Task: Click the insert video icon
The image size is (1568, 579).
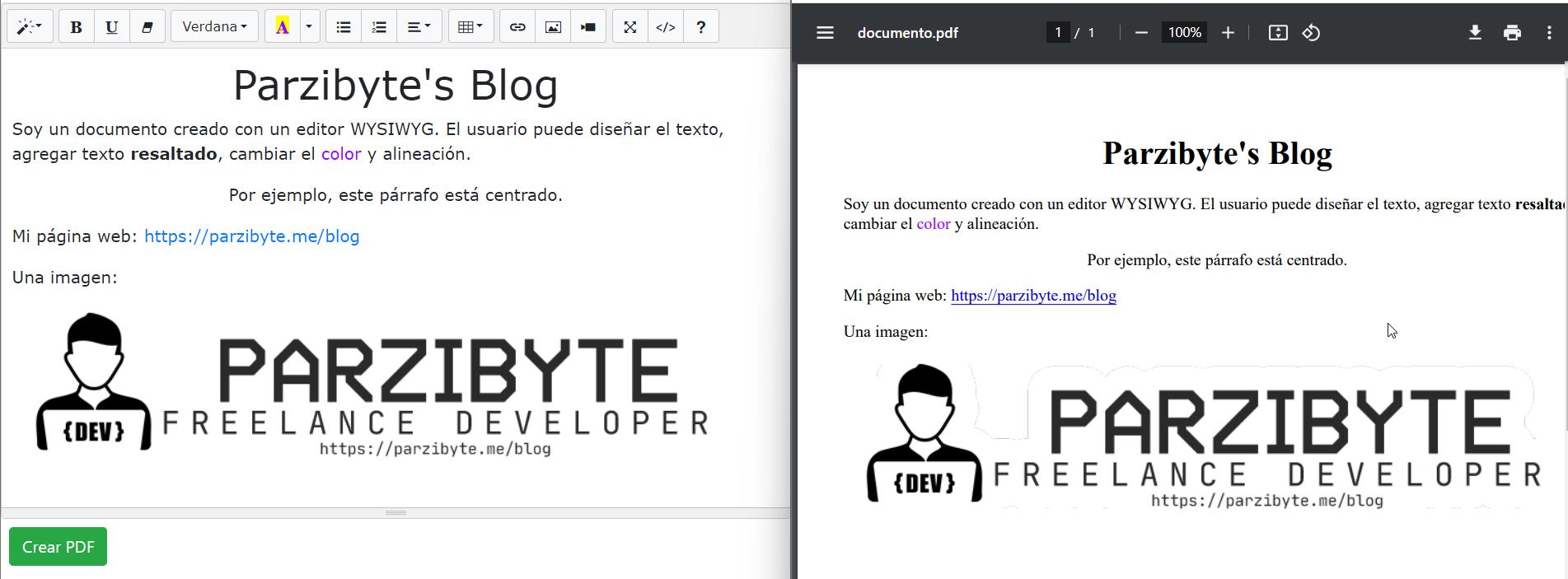Action: point(588,27)
